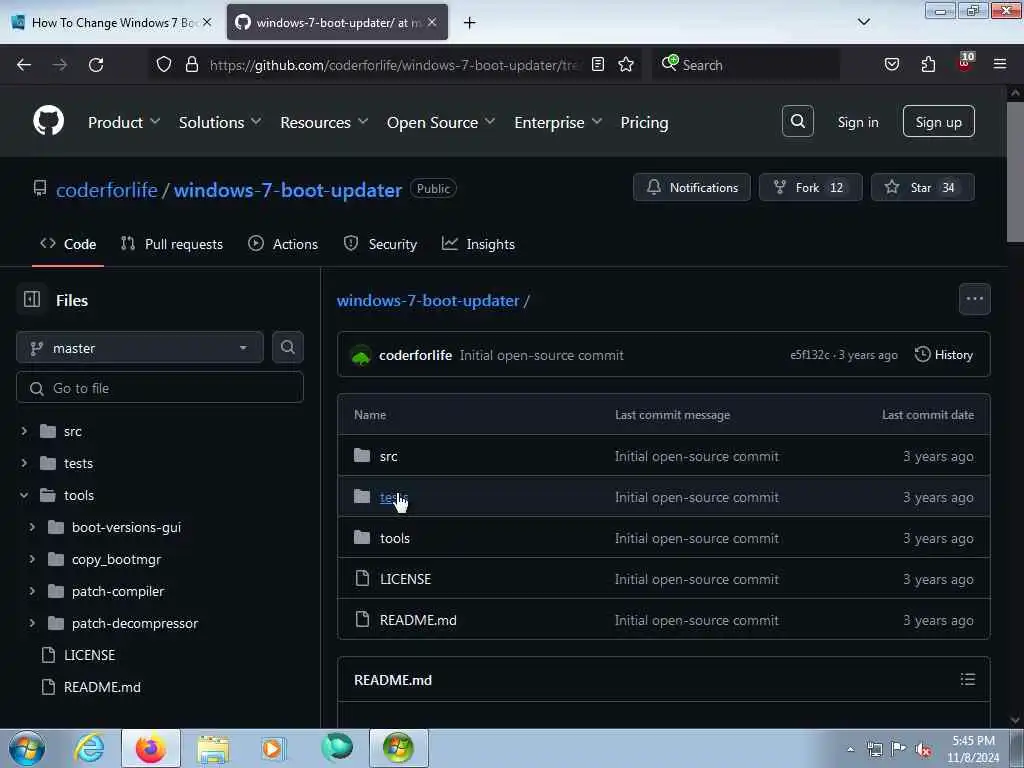This screenshot has width=1024, height=768.
Task: Open tools folder in file listing table
Action: pyautogui.click(x=394, y=538)
